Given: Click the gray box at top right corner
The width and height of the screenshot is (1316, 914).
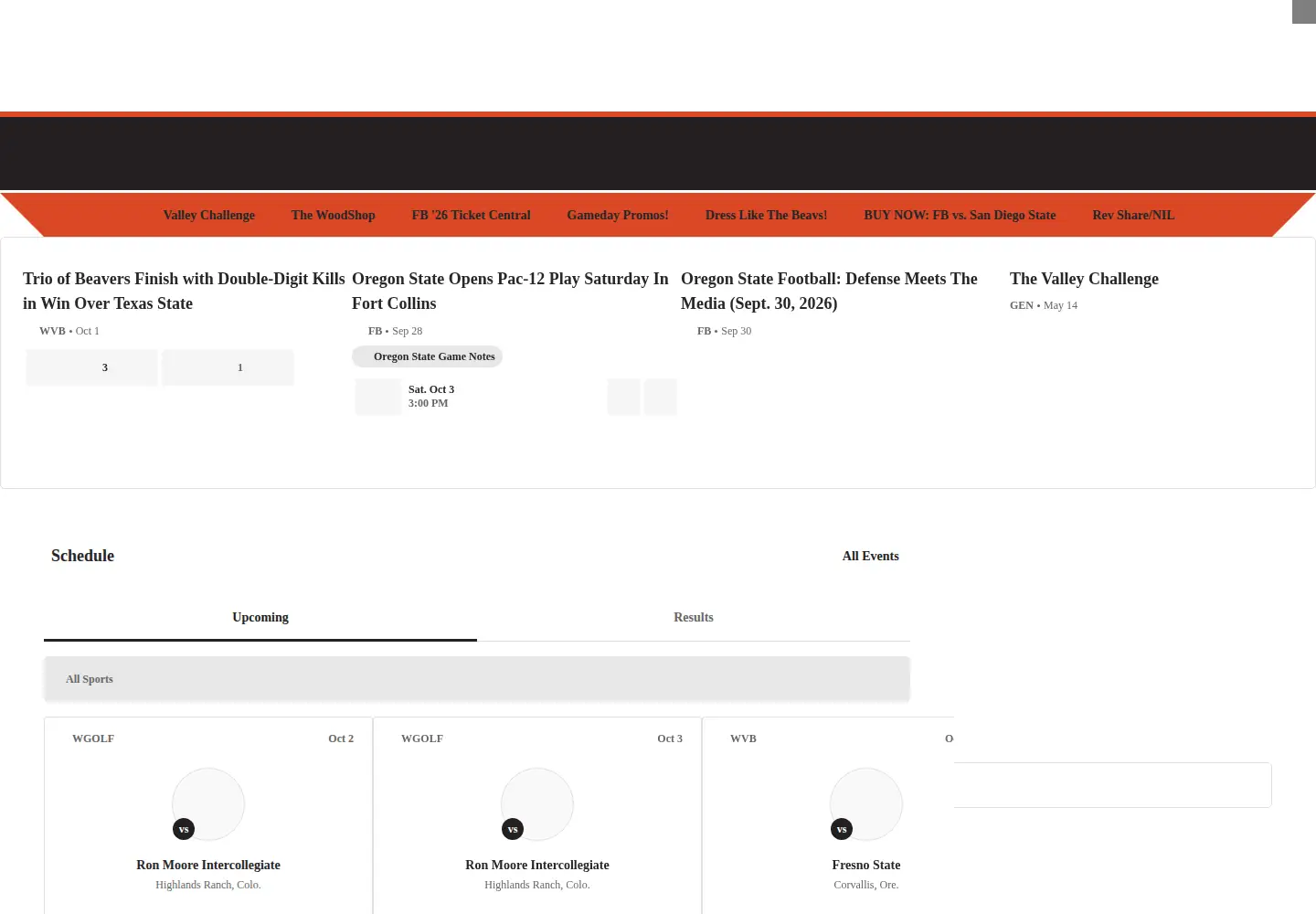Looking at the screenshot, I should click(1304, 11).
